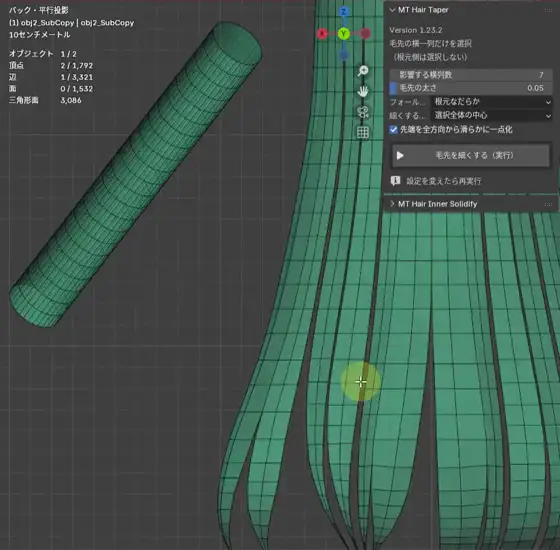The width and height of the screenshot is (560, 550).
Task: Click the info icon beside 設定を変えたら再実行
Action: (x=395, y=181)
